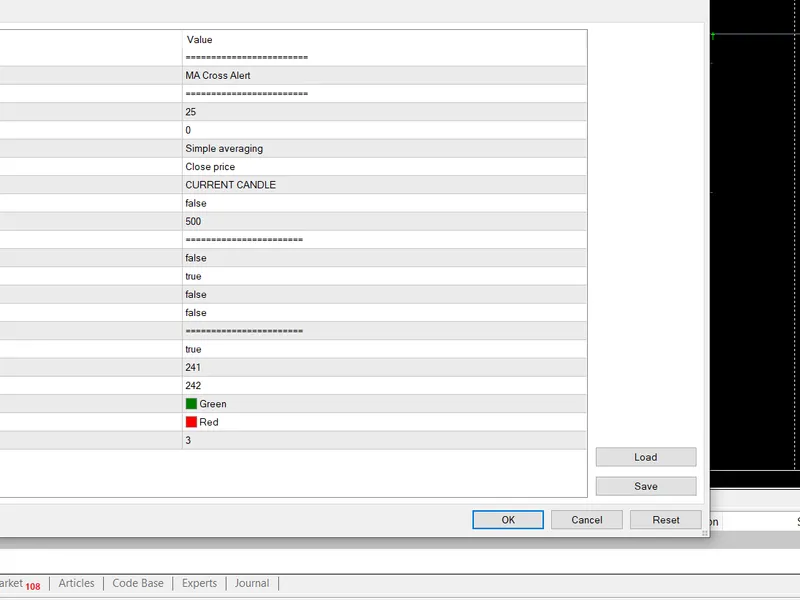This screenshot has width=800, height=600.
Task: Switch to the Code Base tab
Action: [138, 583]
